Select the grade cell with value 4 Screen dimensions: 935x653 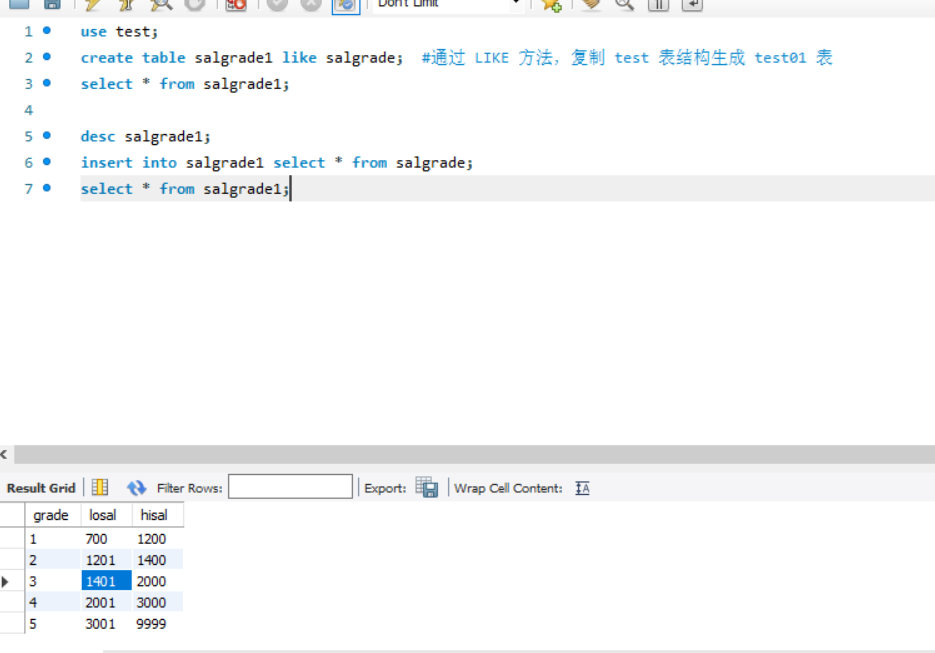coord(52,603)
